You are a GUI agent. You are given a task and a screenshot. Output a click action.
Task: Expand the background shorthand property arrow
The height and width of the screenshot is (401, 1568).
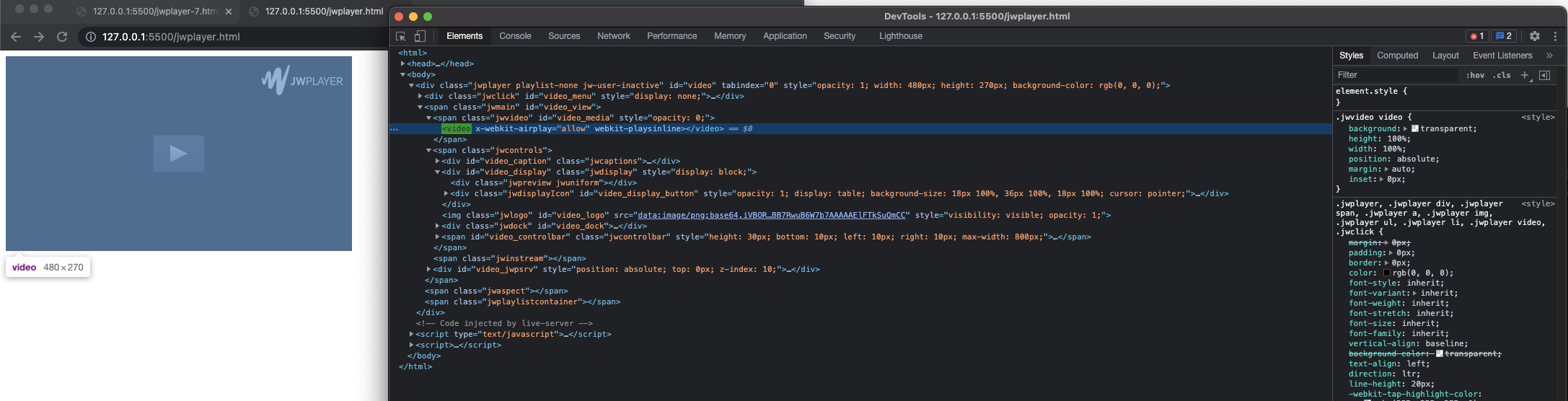point(1405,129)
